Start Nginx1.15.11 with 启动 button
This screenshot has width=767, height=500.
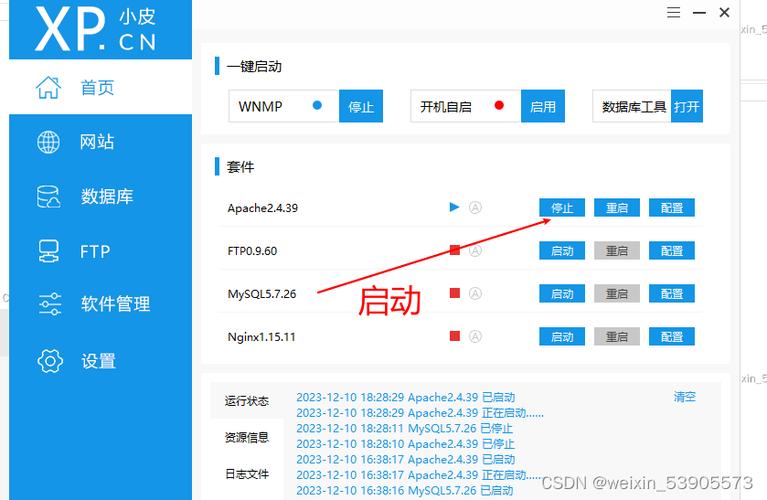pos(562,337)
